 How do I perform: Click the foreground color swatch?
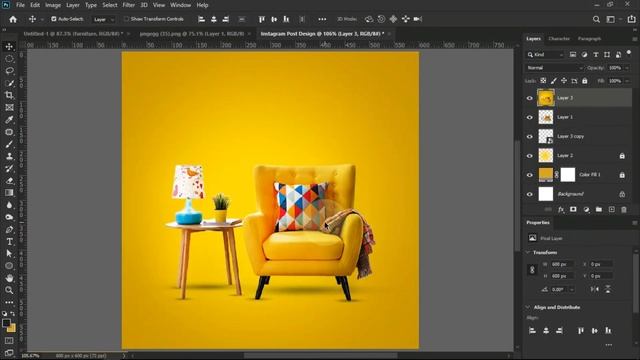(x=6, y=323)
